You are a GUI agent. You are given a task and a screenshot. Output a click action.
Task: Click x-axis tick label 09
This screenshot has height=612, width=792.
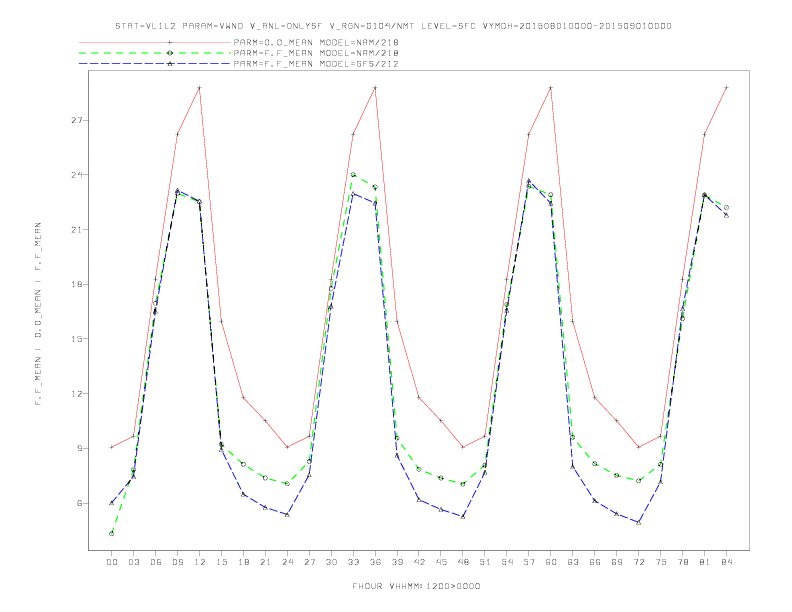(x=177, y=562)
